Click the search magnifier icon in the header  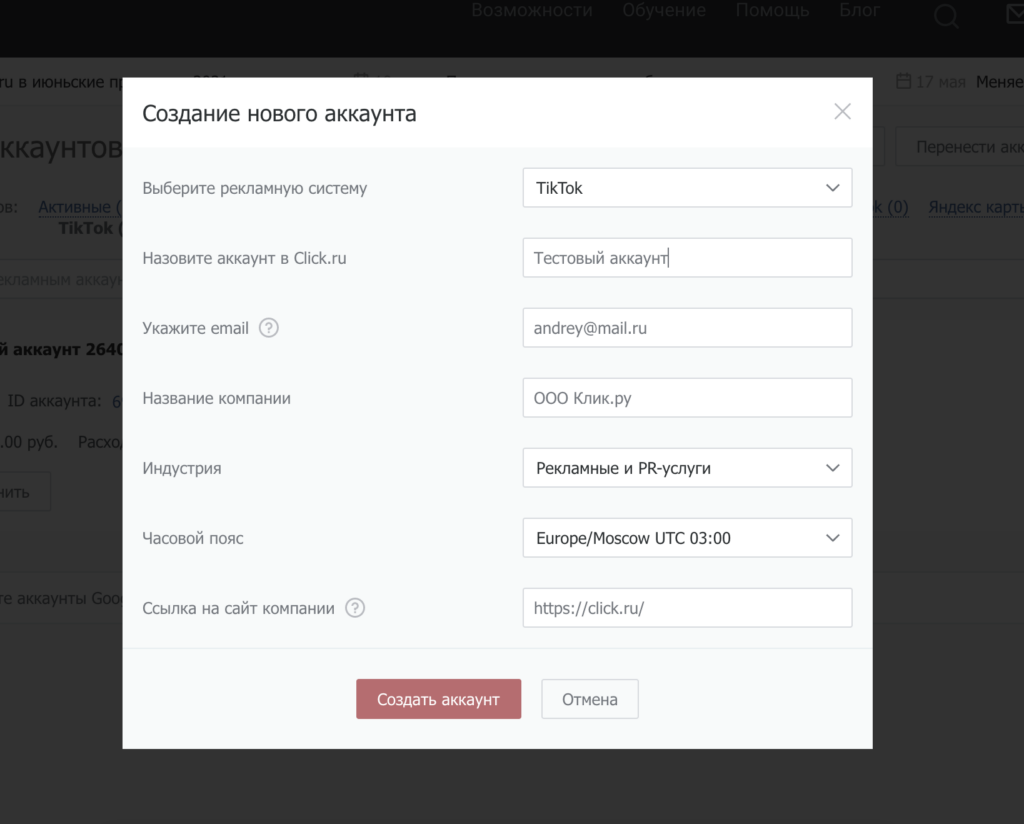tap(946, 16)
